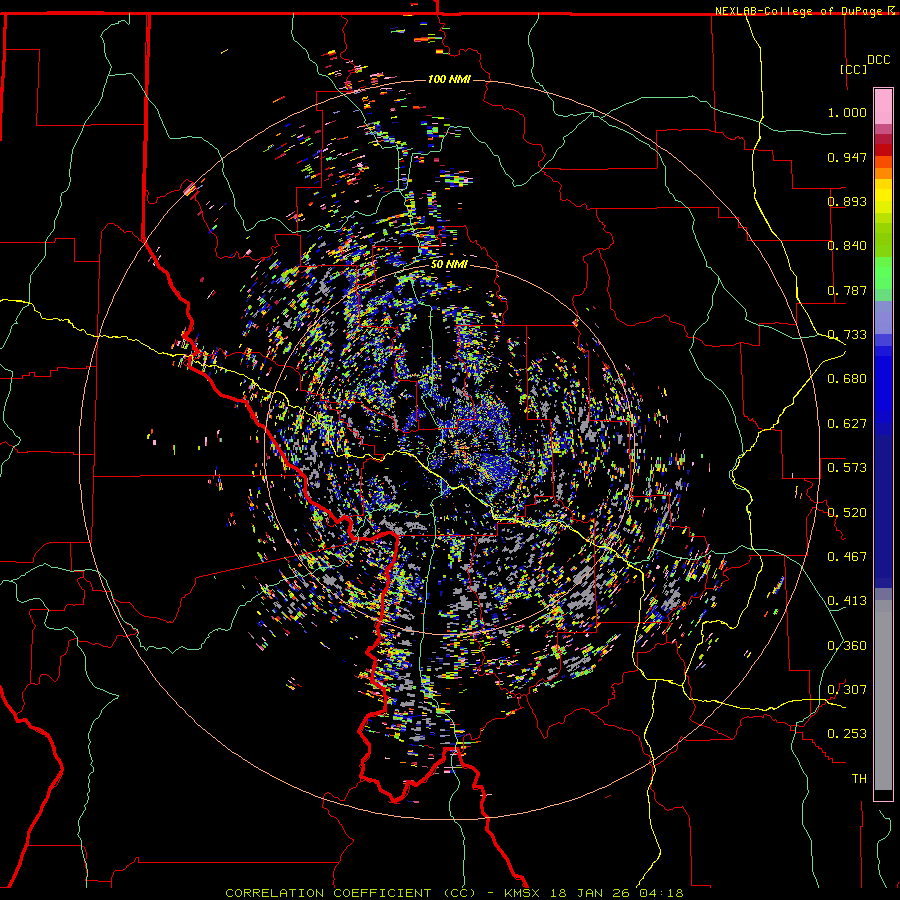Click the 0.520 scale value
The image size is (900, 900).
847,513
